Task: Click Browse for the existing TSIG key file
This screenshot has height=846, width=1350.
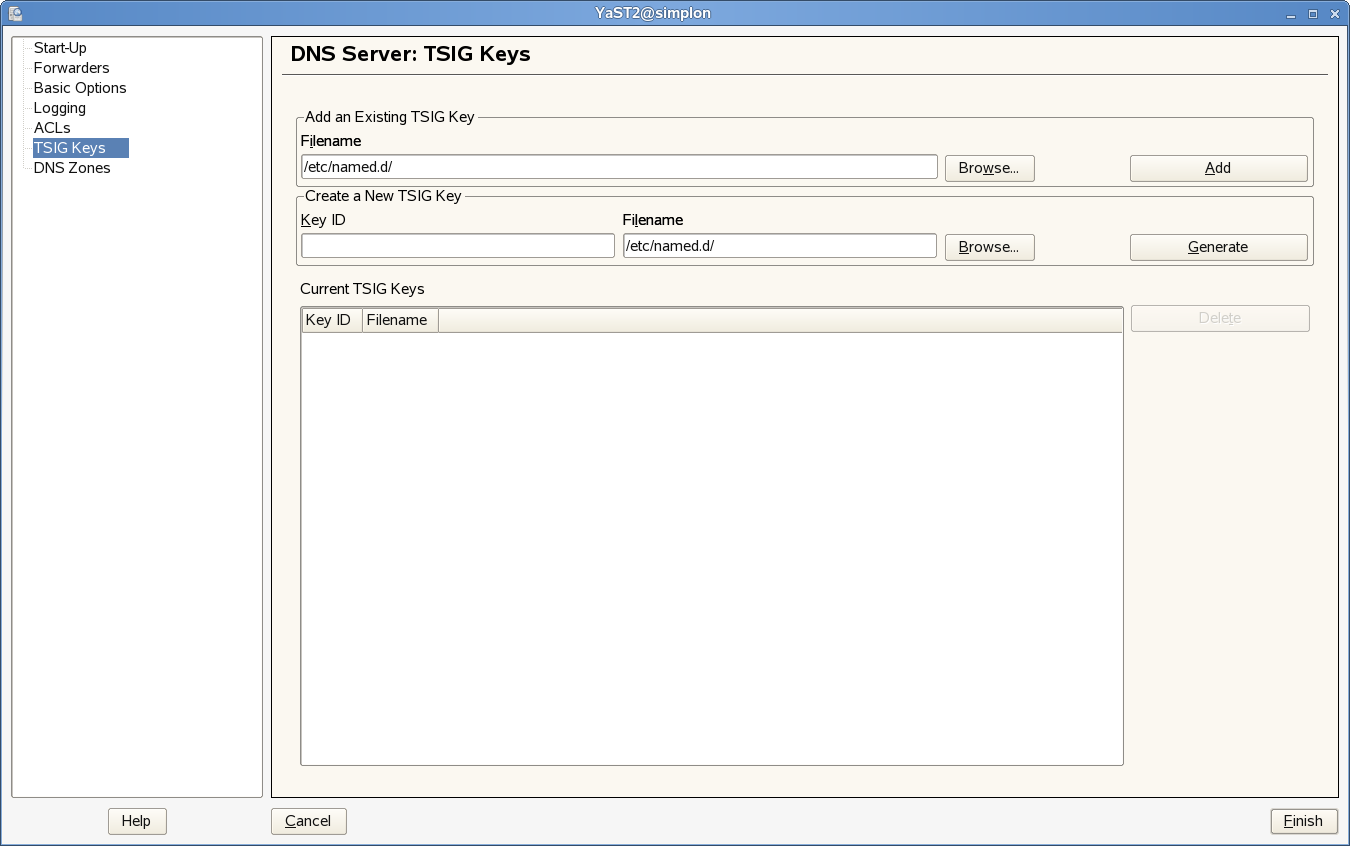Action: (x=989, y=168)
